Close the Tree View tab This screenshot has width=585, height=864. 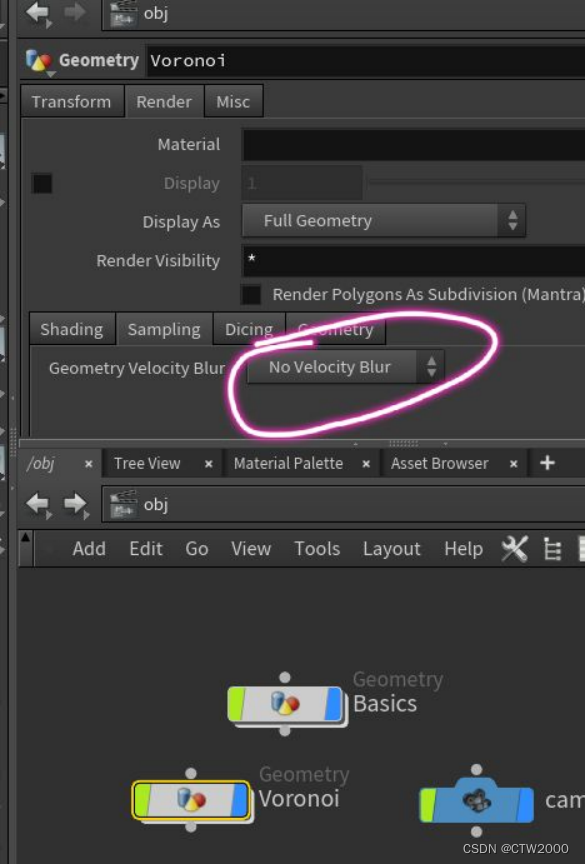coord(209,465)
